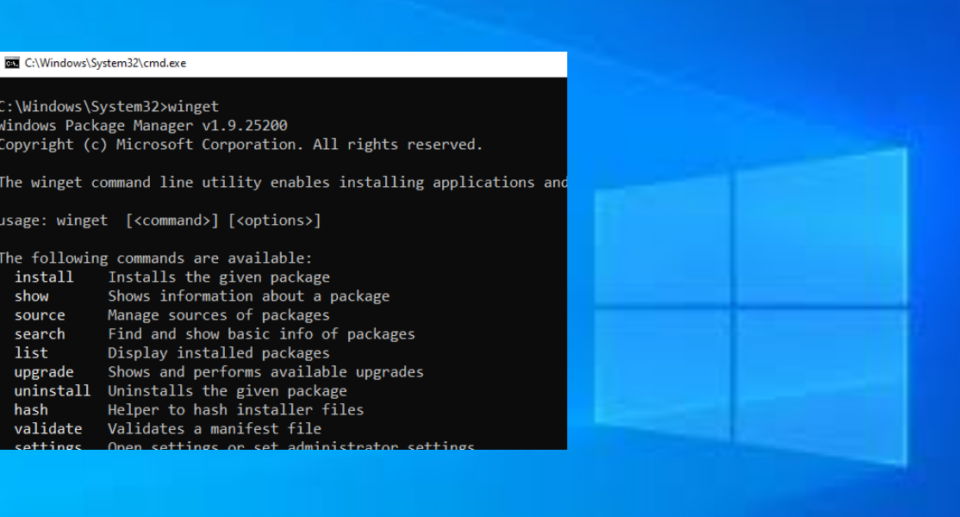Click the winget command line utility description line
The height and width of the screenshot is (517, 960).
pos(283,183)
